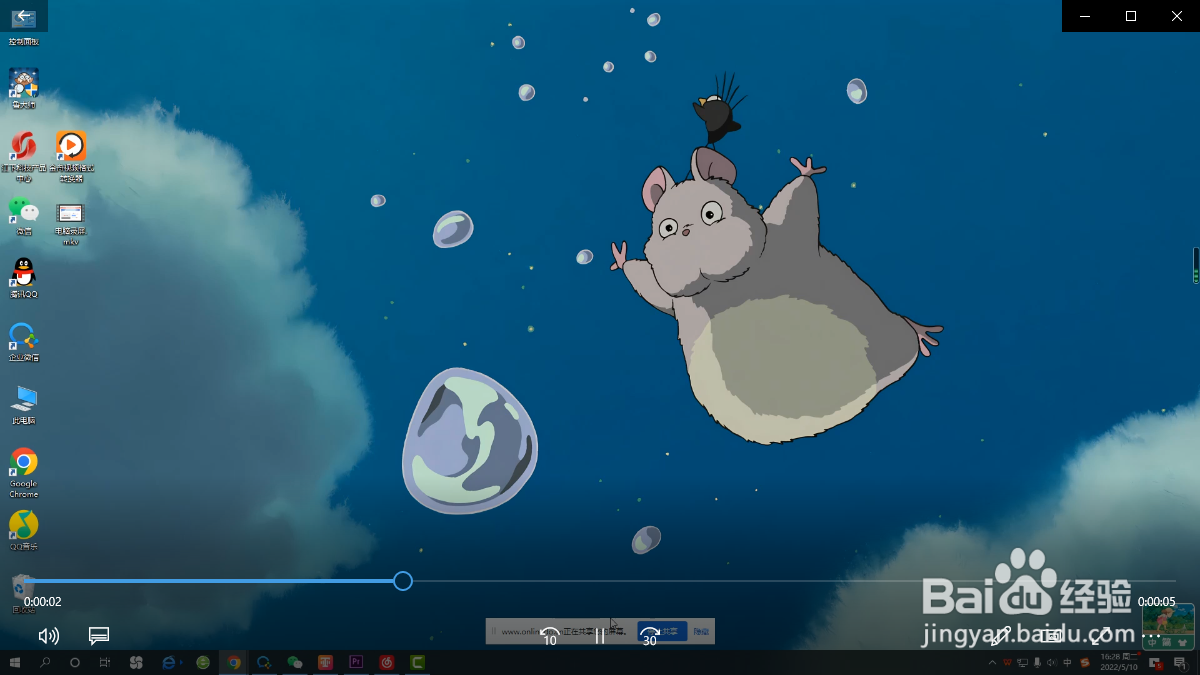Click the 隐藏 link on sharing bar

[x=701, y=632]
